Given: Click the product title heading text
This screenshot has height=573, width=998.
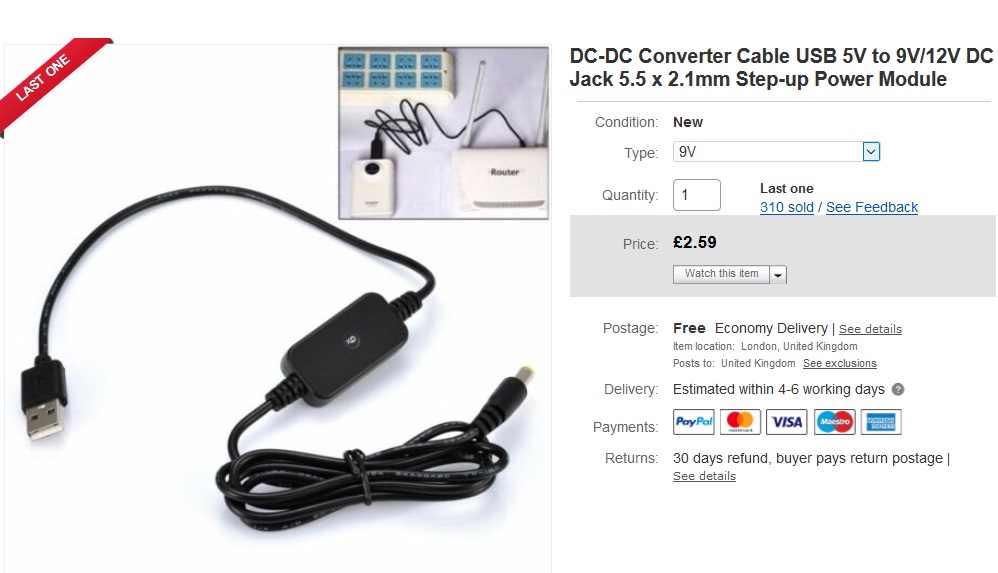Looking at the screenshot, I should tap(781, 67).
